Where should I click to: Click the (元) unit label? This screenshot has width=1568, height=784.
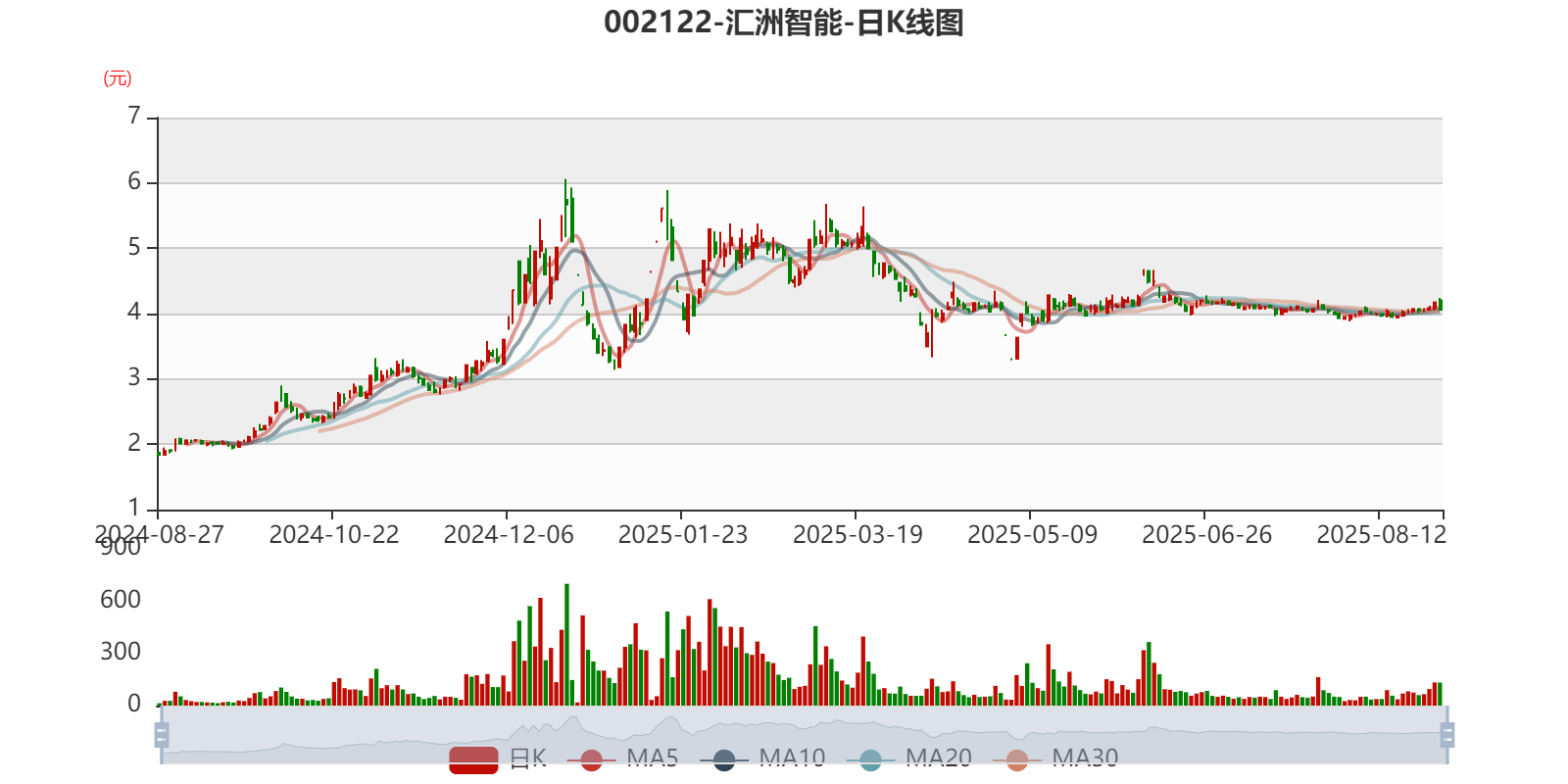point(118,78)
